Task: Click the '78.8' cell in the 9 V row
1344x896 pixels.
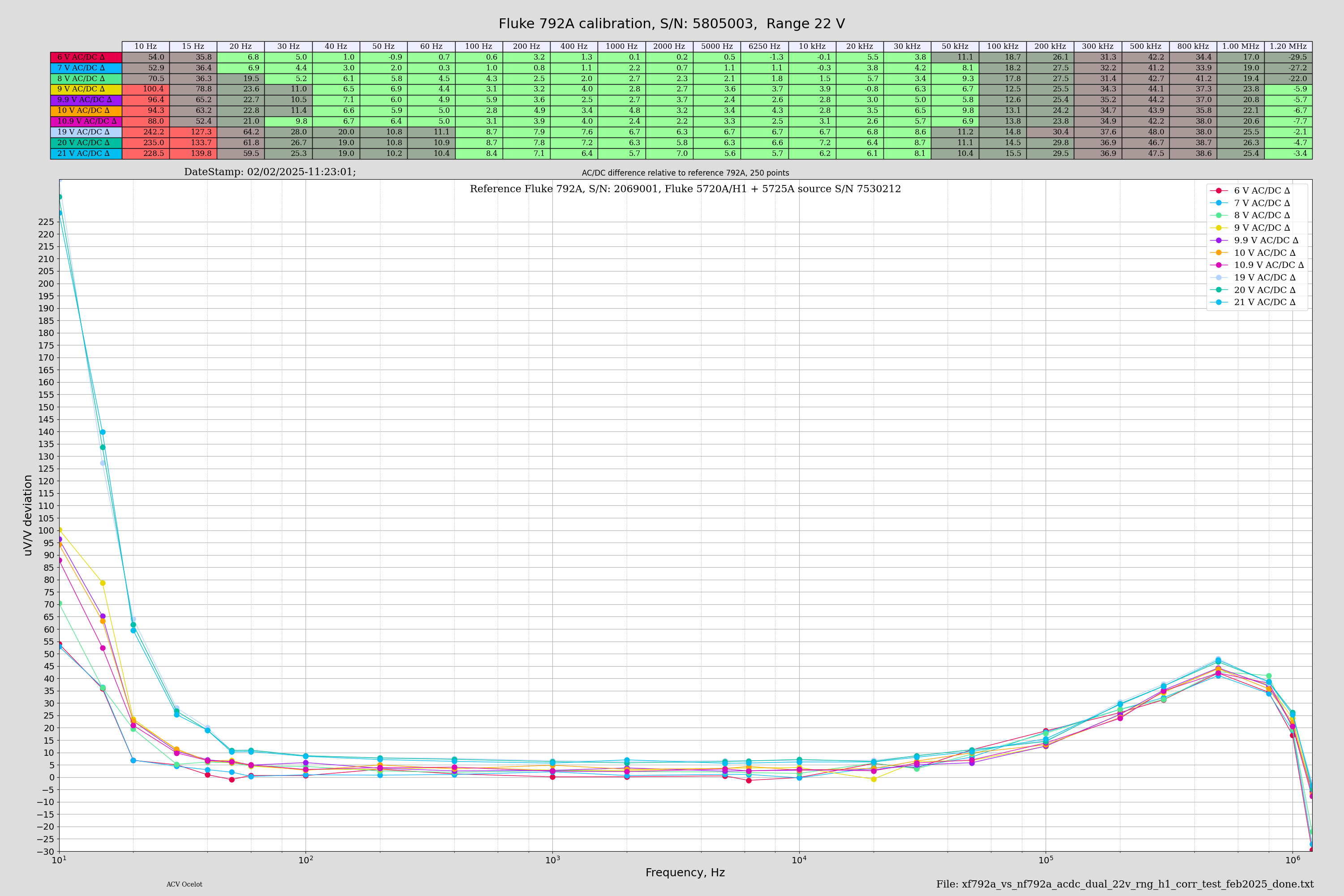Action: click(193, 89)
